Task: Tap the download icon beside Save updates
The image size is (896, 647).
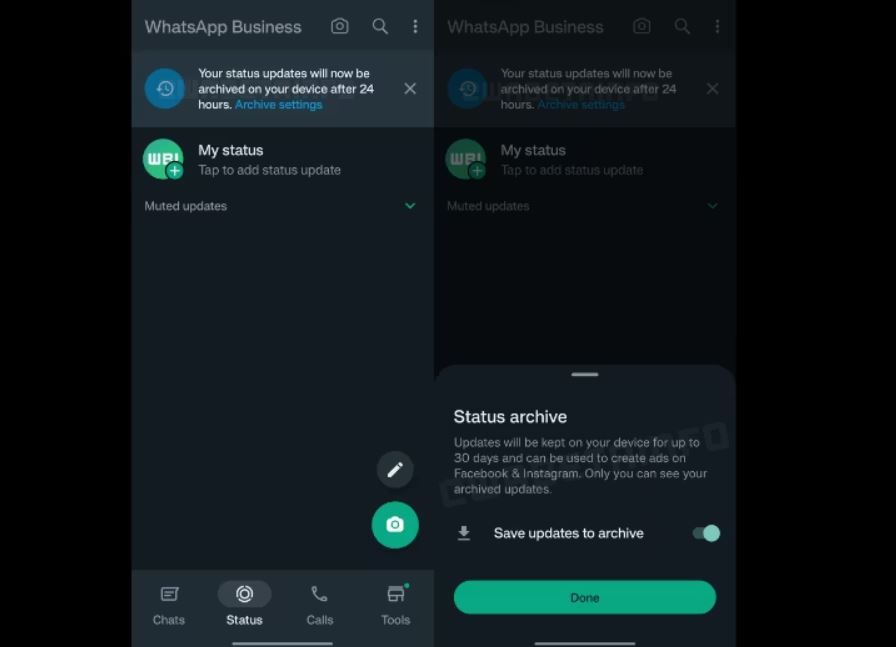Action: (463, 533)
